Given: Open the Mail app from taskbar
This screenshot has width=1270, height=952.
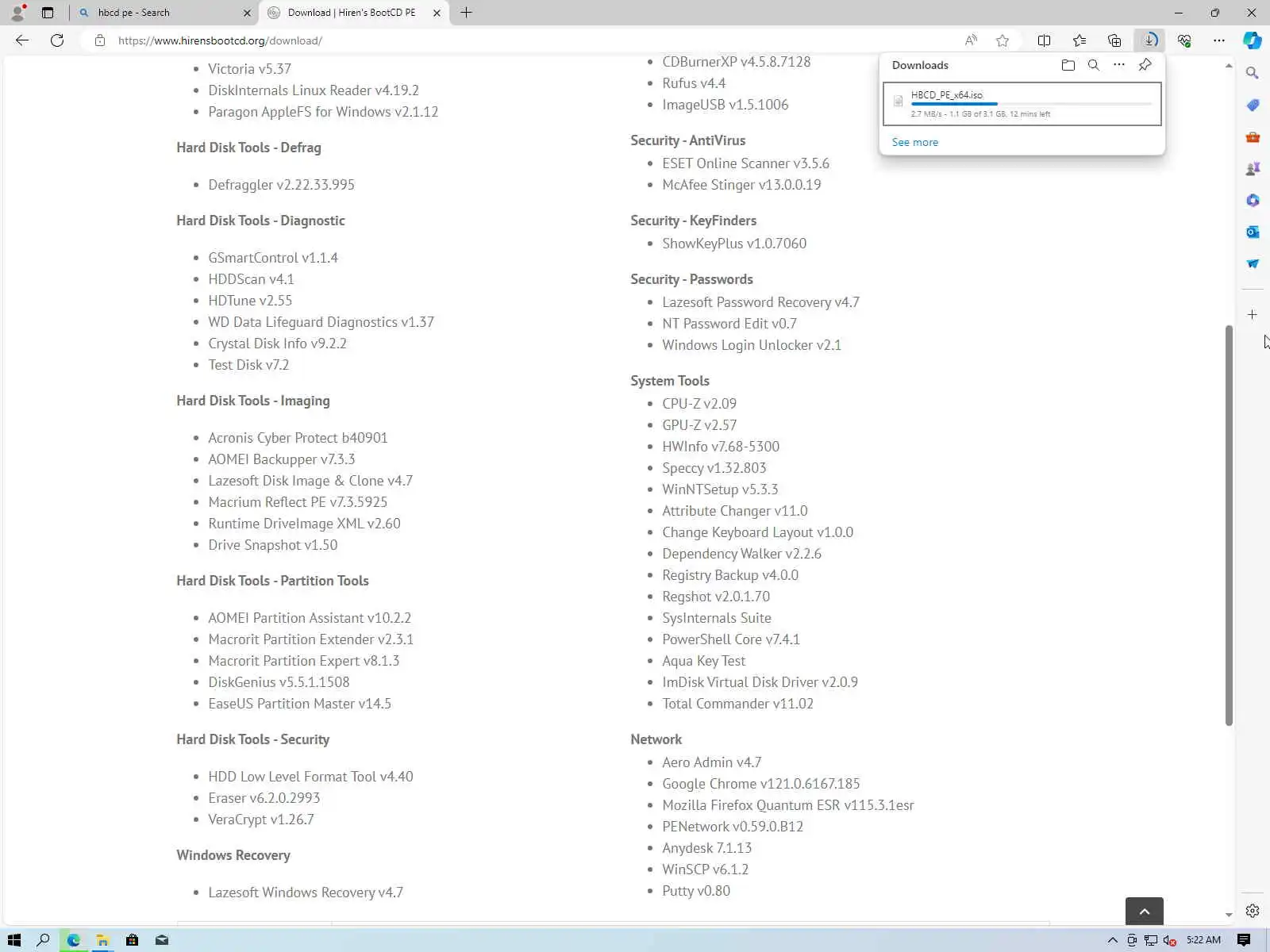Looking at the screenshot, I should tap(162, 940).
